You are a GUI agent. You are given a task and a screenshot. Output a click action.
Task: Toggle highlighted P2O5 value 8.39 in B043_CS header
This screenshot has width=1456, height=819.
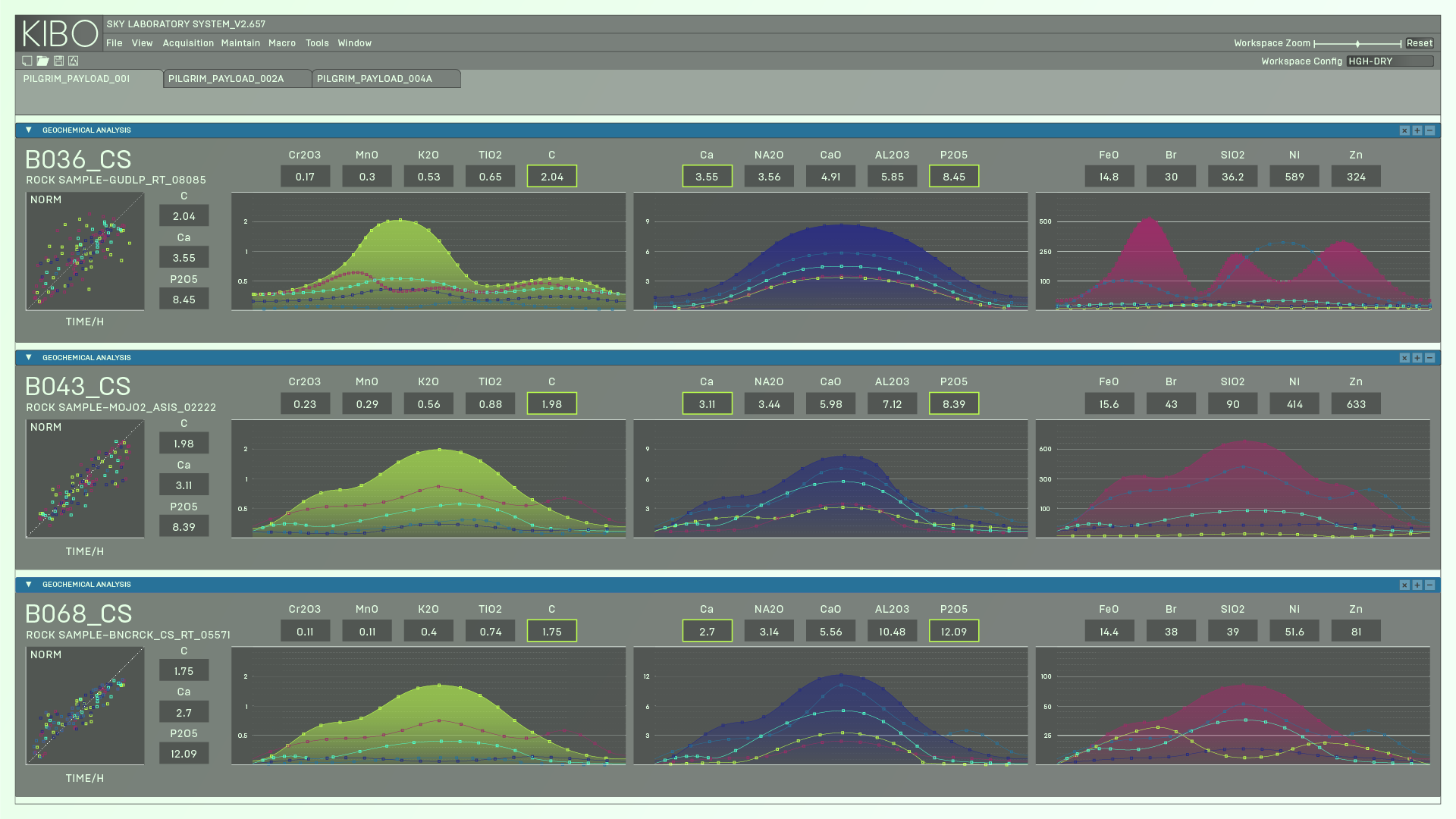[x=954, y=404]
